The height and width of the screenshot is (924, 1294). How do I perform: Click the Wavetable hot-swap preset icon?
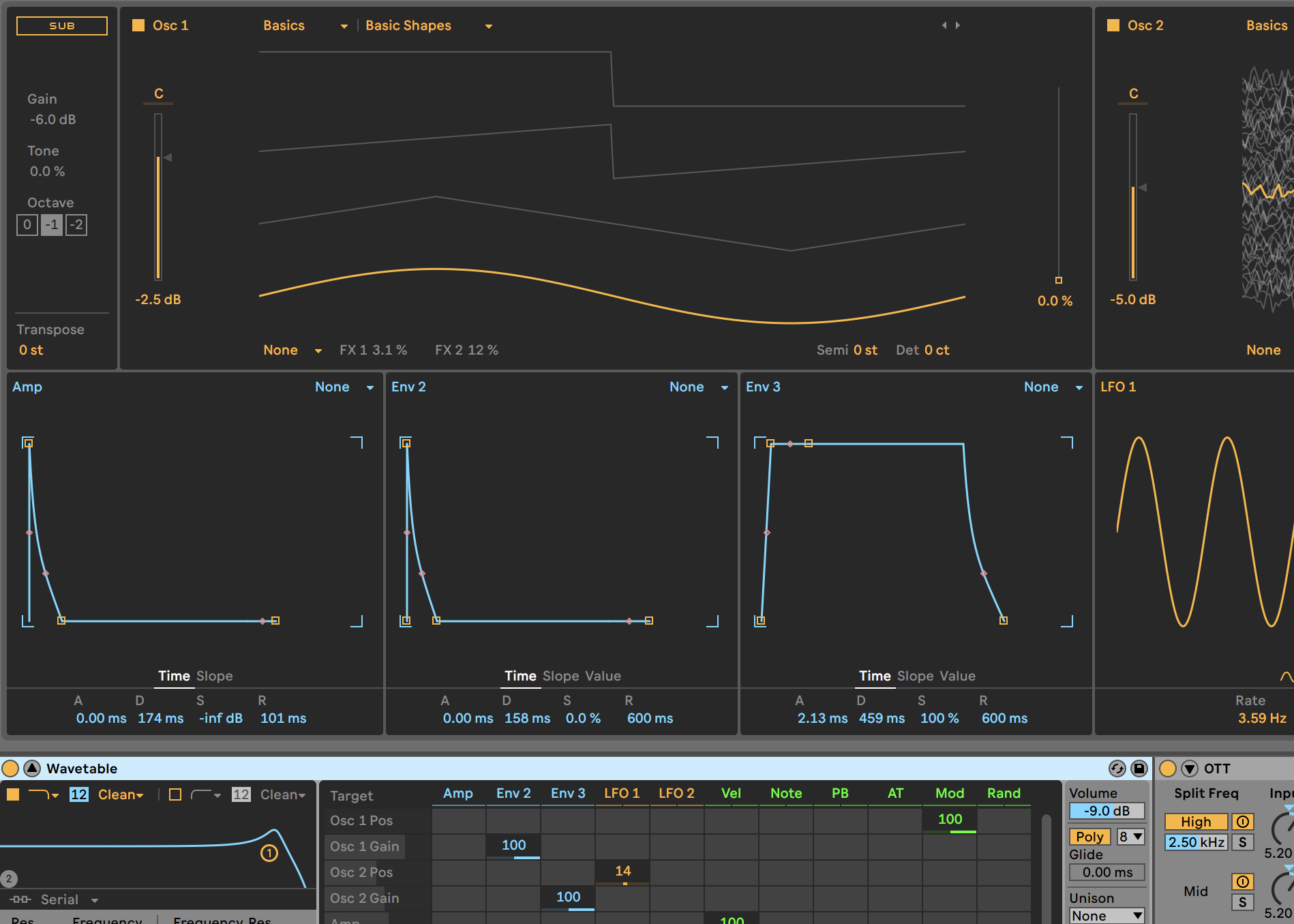click(x=1117, y=769)
